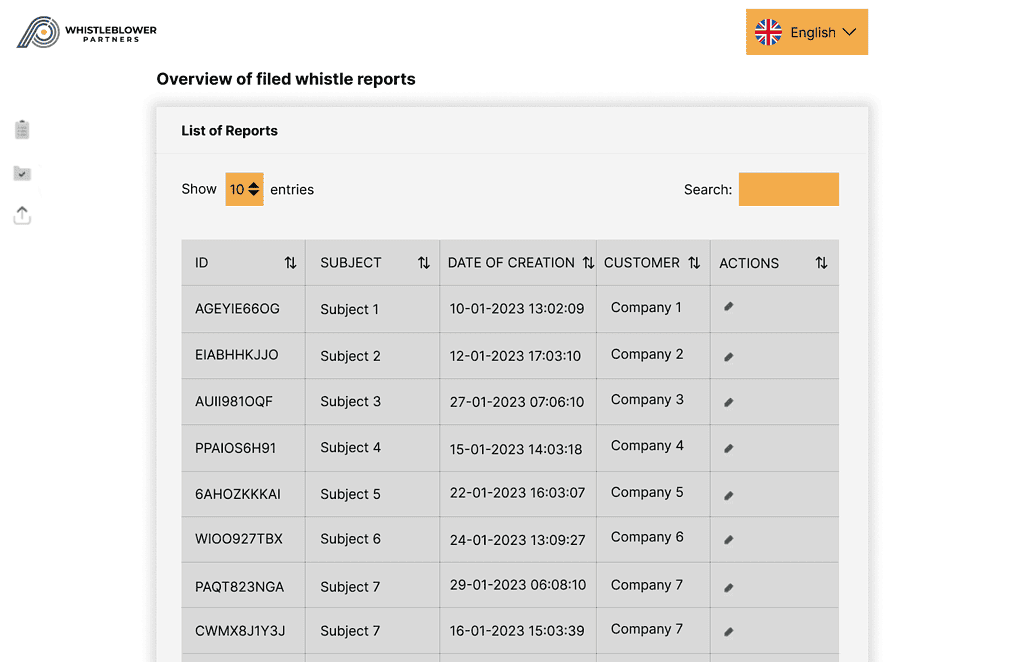
Task: Edit report 6AHOZKKKAI with pencil icon
Action: point(729,496)
